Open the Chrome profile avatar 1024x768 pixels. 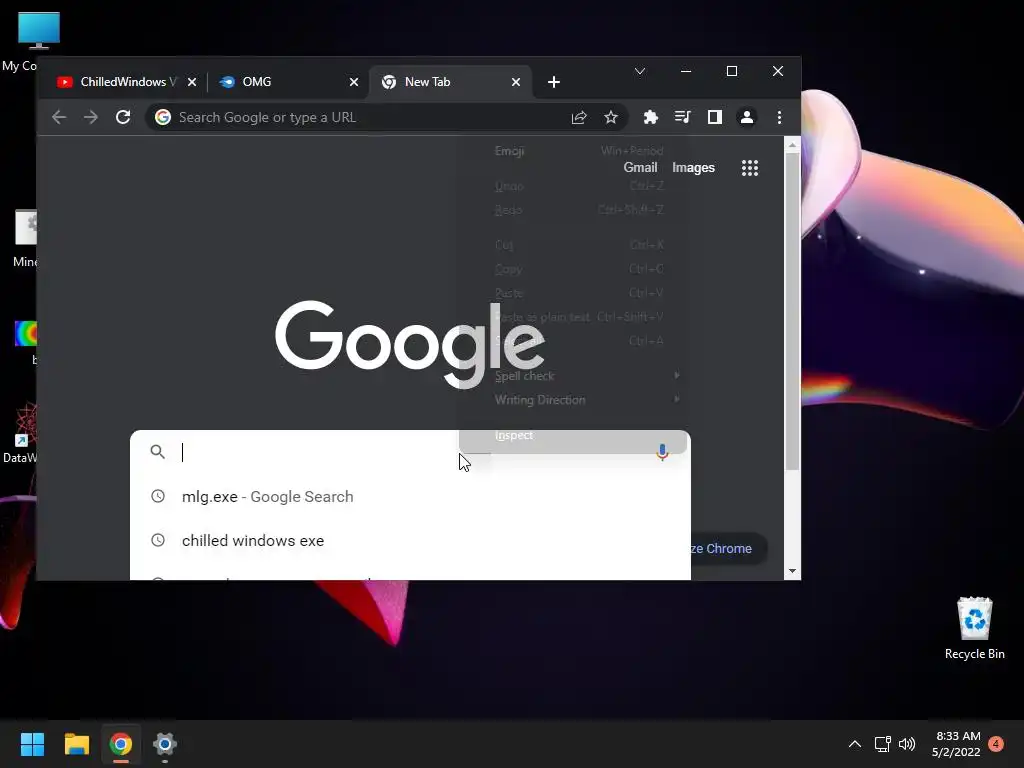(x=746, y=118)
